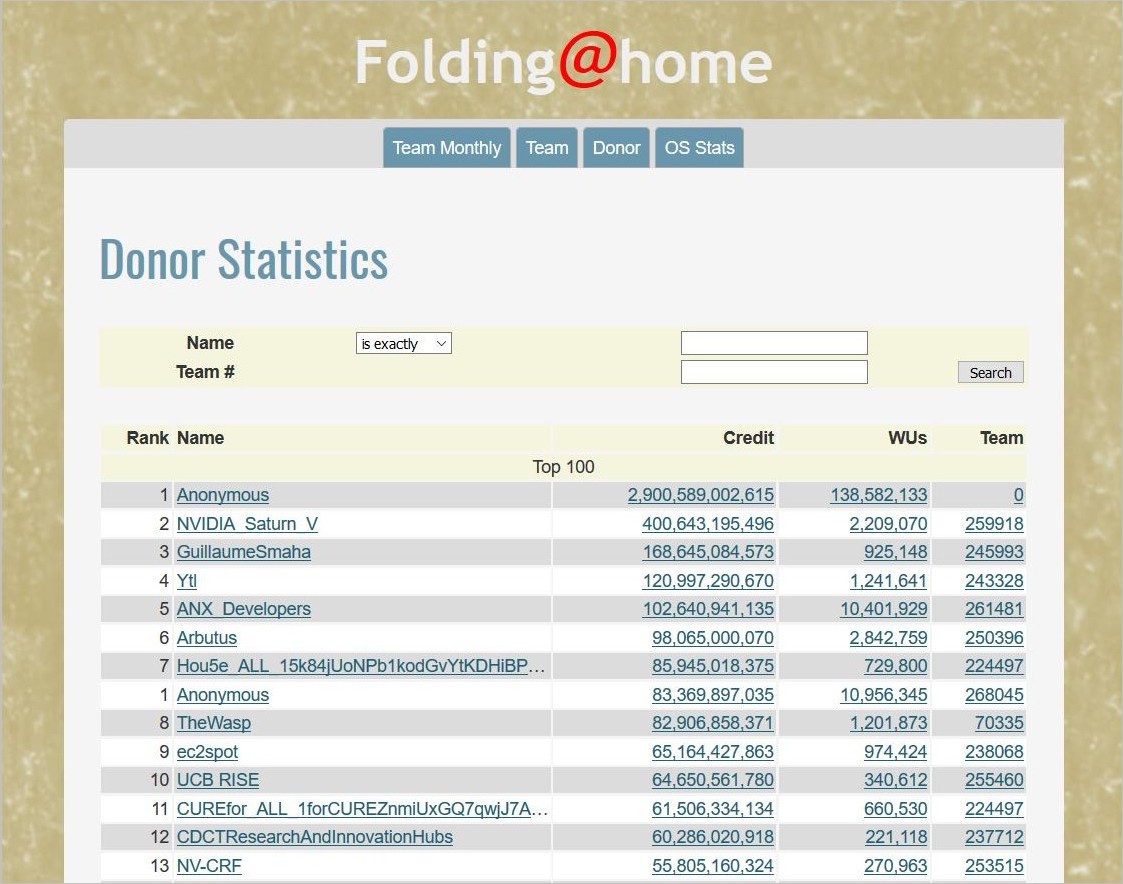Viewport: 1123px width, 884px height.
Task: Click the Arbutus donor link
Action: point(206,638)
